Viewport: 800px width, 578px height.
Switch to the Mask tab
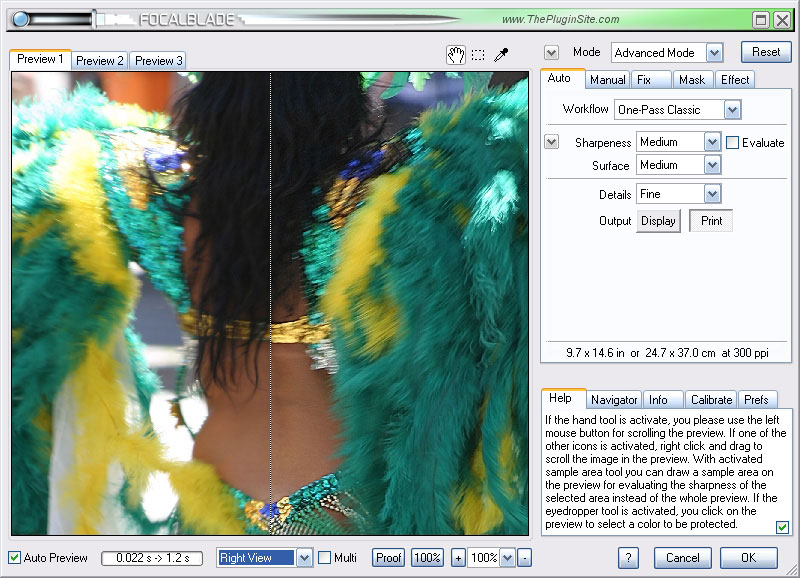point(691,79)
